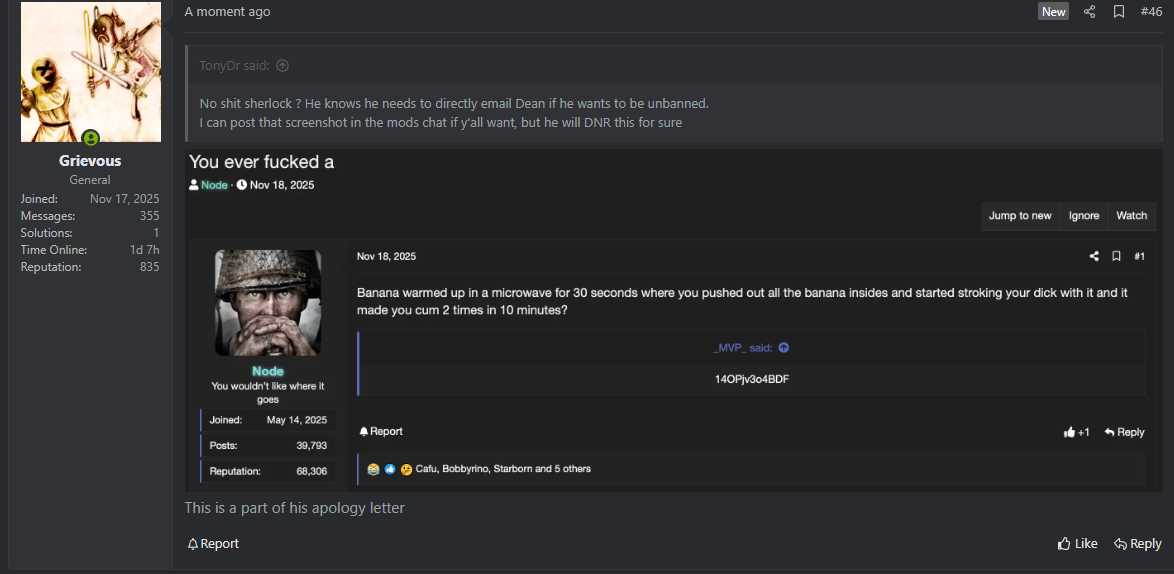Reply to Grievous's post #46
This screenshot has height=574, width=1174.
[1137, 544]
